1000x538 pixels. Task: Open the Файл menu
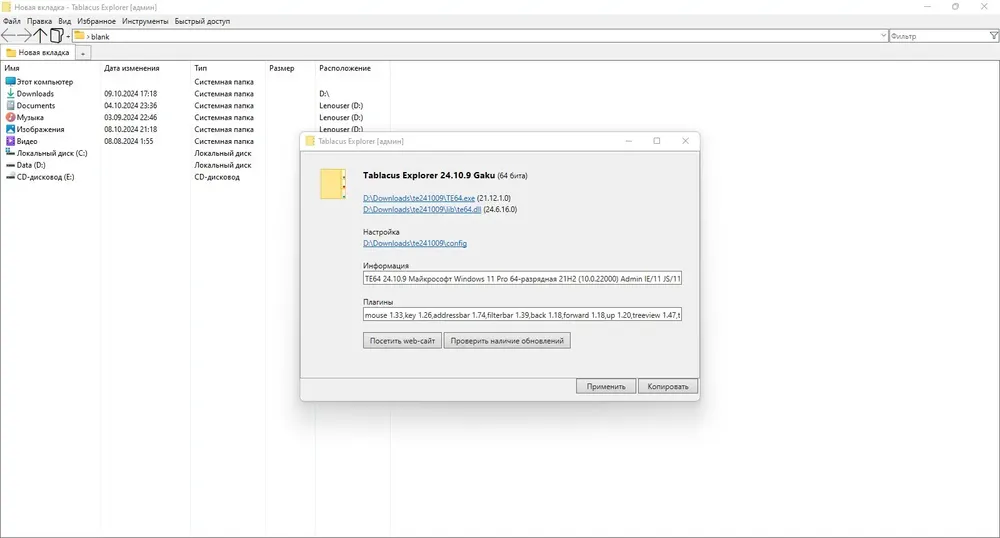(x=11, y=21)
